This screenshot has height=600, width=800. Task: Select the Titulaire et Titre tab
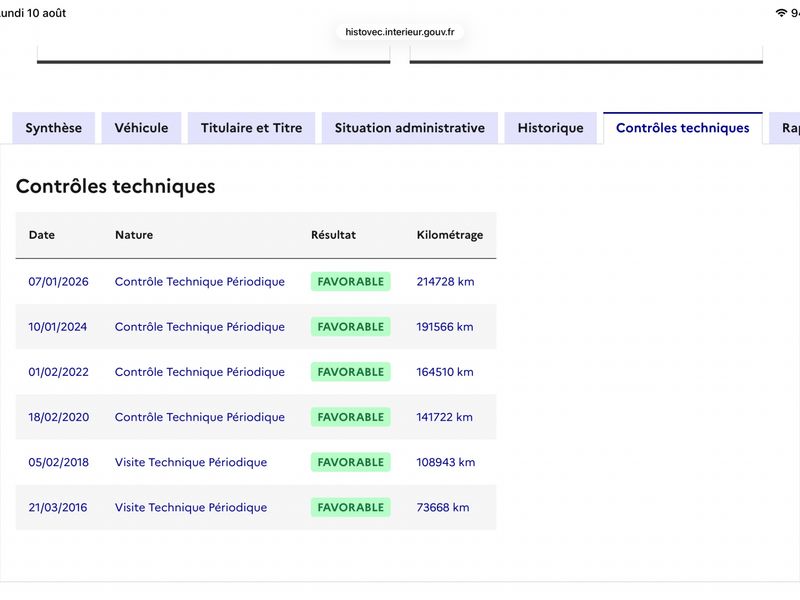coord(252,128)
